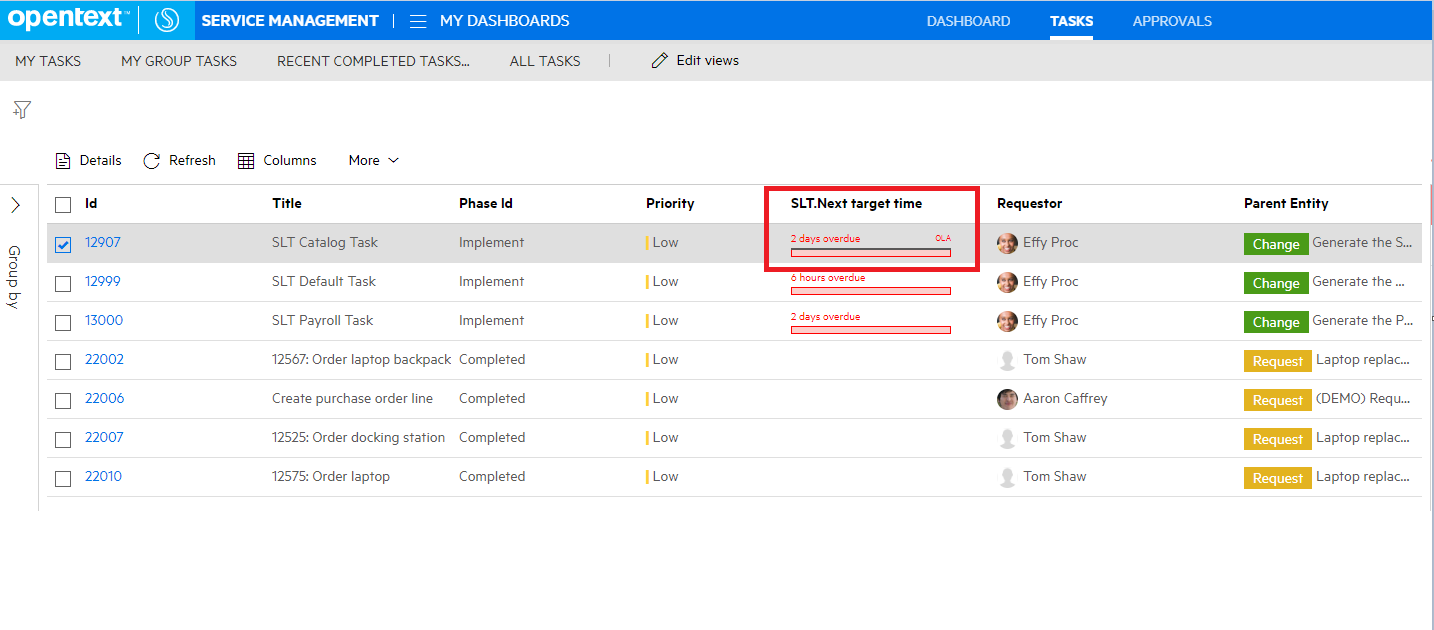Open the Columns configuration icon
The width and height of the screenshot is (1434, 630).
246,160
